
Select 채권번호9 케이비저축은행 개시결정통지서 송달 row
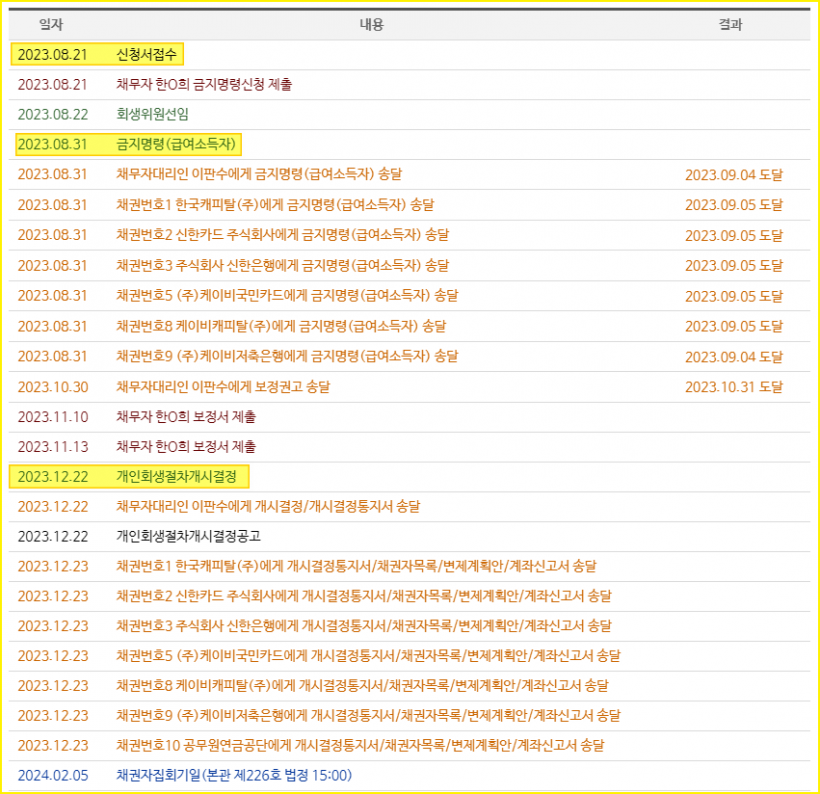[409, 715]
